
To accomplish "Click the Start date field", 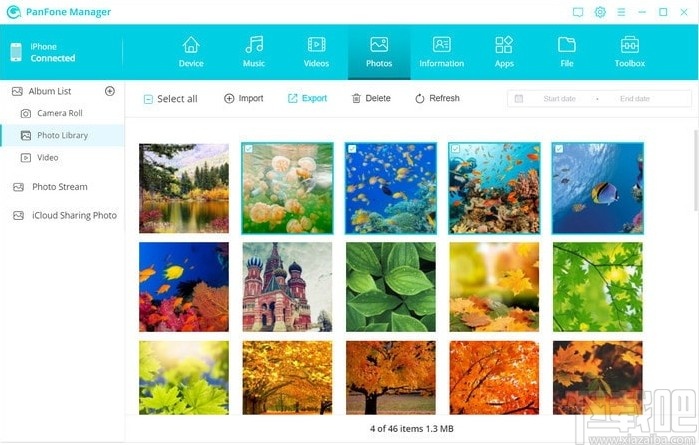I will (559, 99).
